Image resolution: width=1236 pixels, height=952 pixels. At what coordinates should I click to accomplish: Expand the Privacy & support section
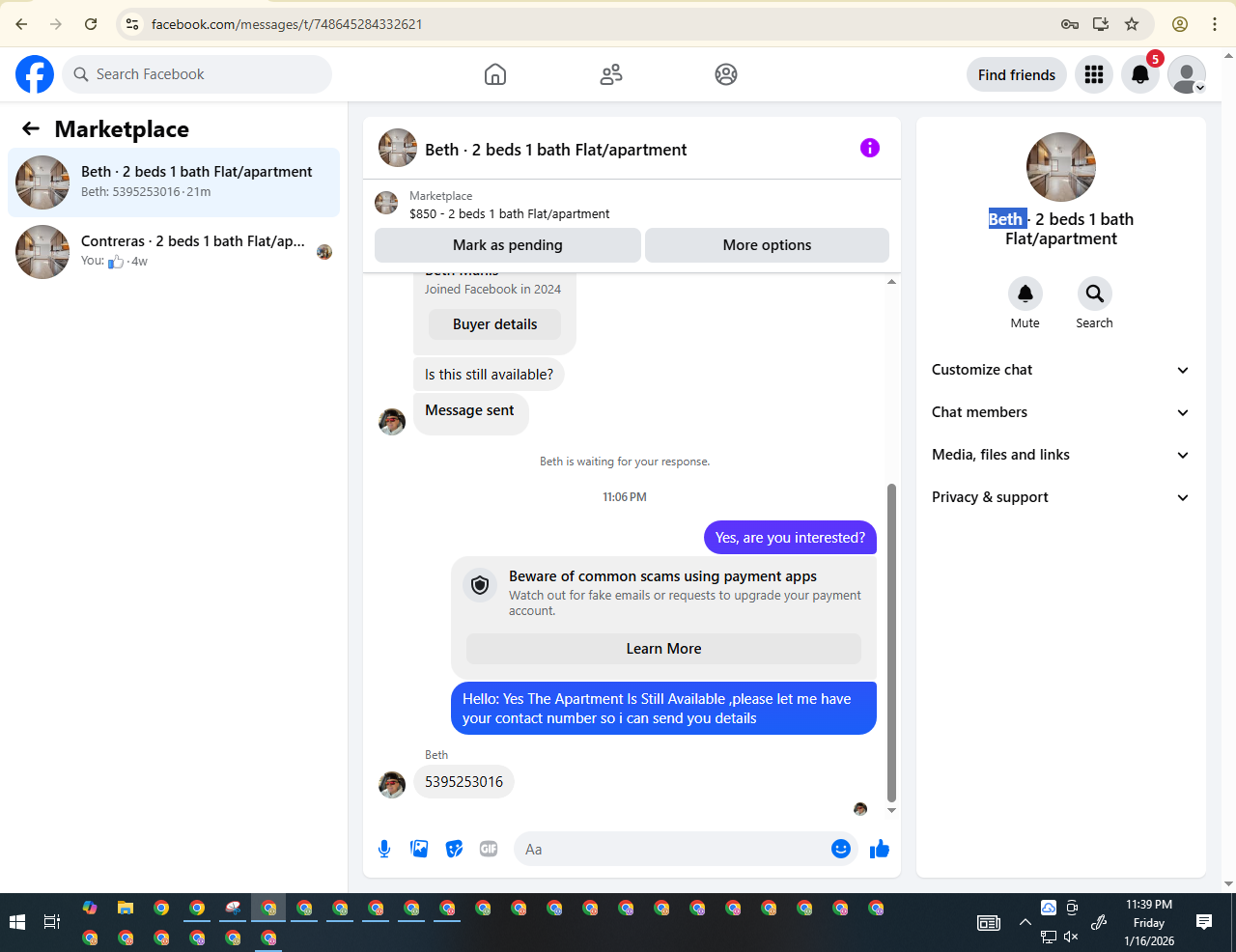tap(1060, 497)
